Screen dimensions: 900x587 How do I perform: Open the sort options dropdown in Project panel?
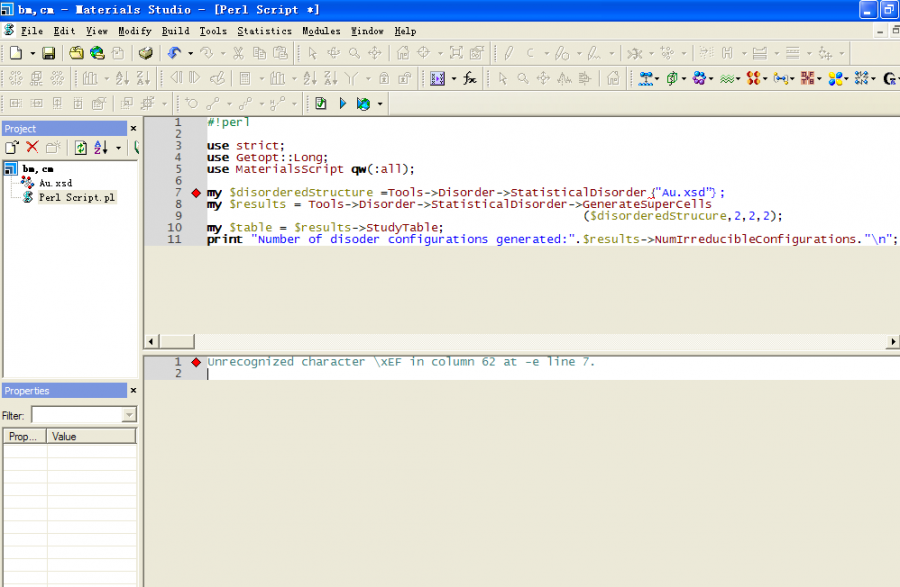(118, 148)
